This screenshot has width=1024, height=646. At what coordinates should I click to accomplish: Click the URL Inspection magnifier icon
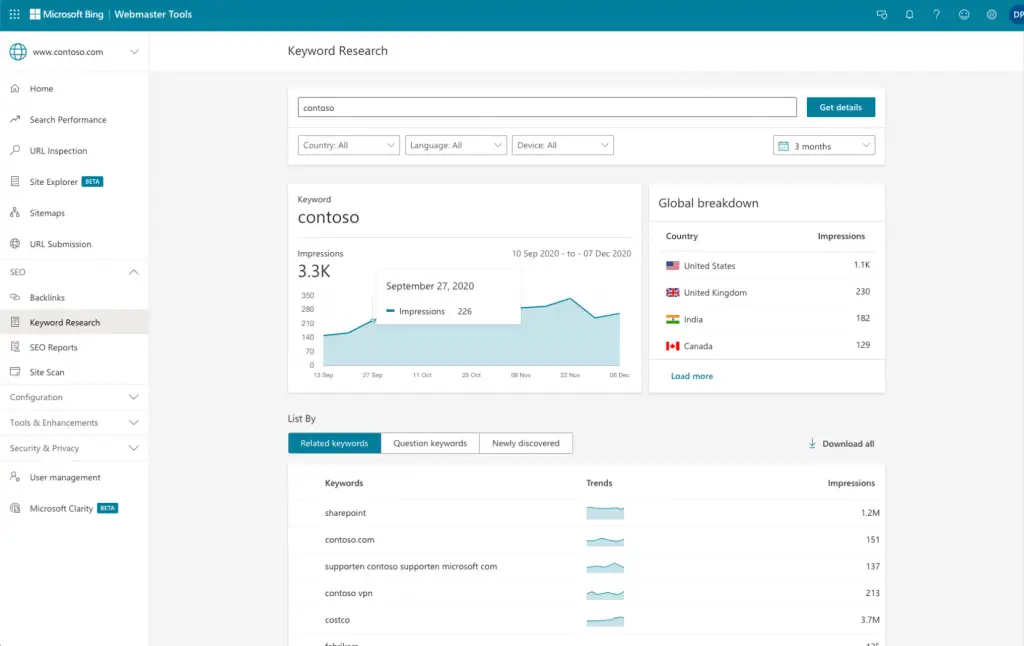point(15,150)
